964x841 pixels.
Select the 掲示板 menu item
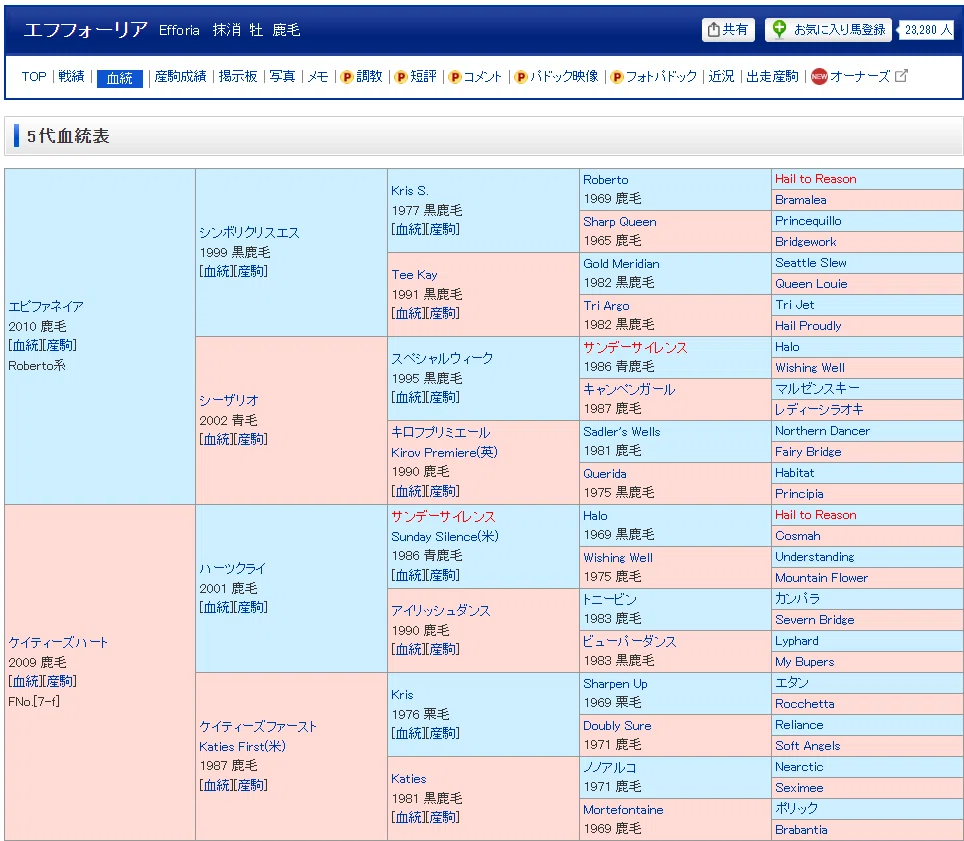[x=238, y=76]
